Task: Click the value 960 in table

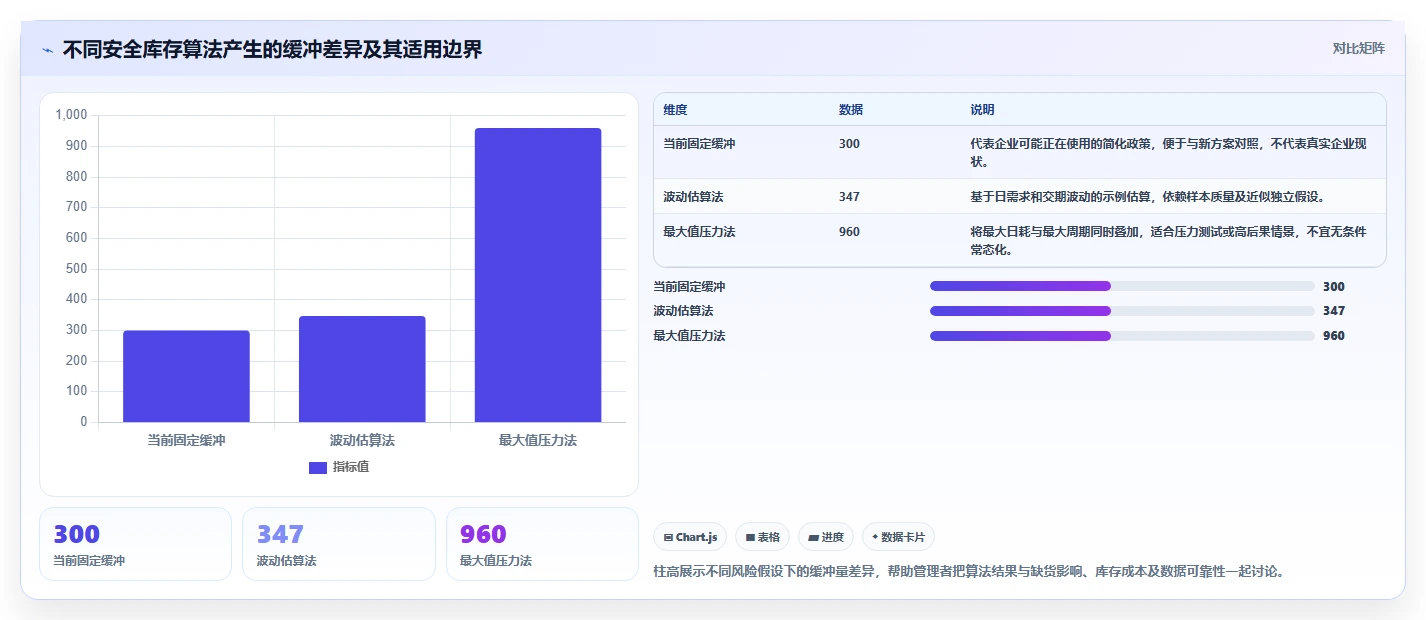Action: click(x=849, y=232)
